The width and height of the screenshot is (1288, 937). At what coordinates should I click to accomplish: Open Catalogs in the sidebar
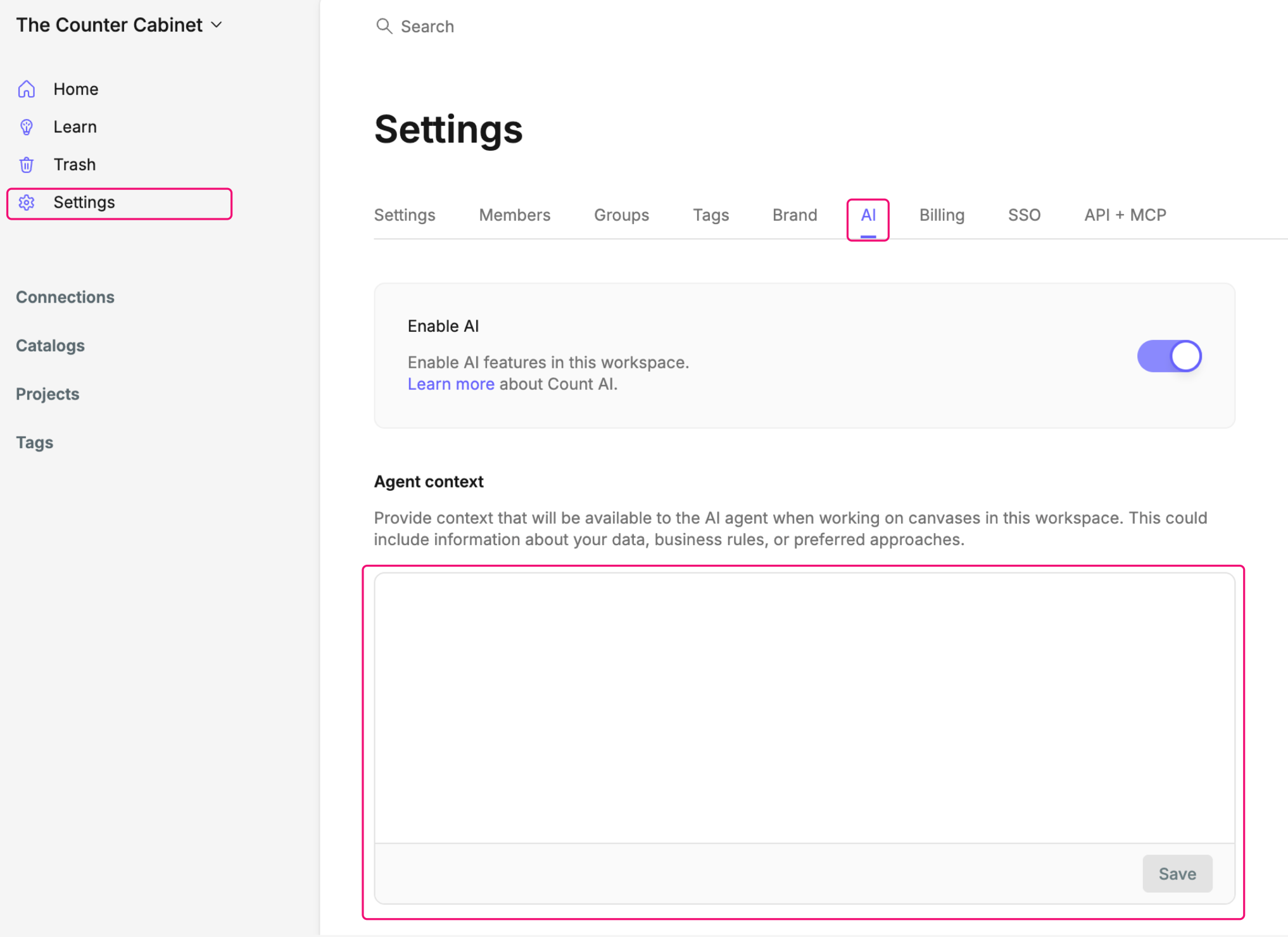pos(50,346)
